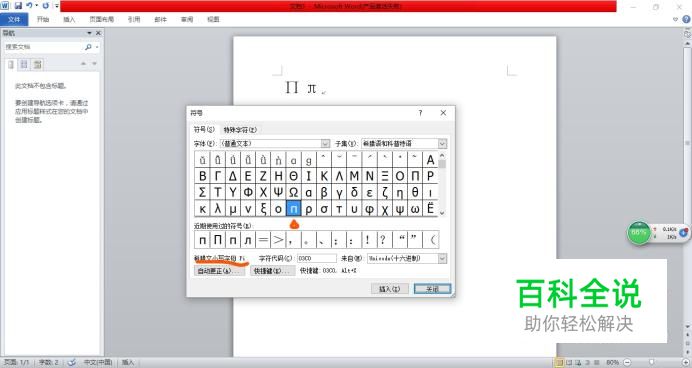Viewport: 692px width, 368px height.
Task: Open the Insert ribbon tab
Action: (69, 19)
